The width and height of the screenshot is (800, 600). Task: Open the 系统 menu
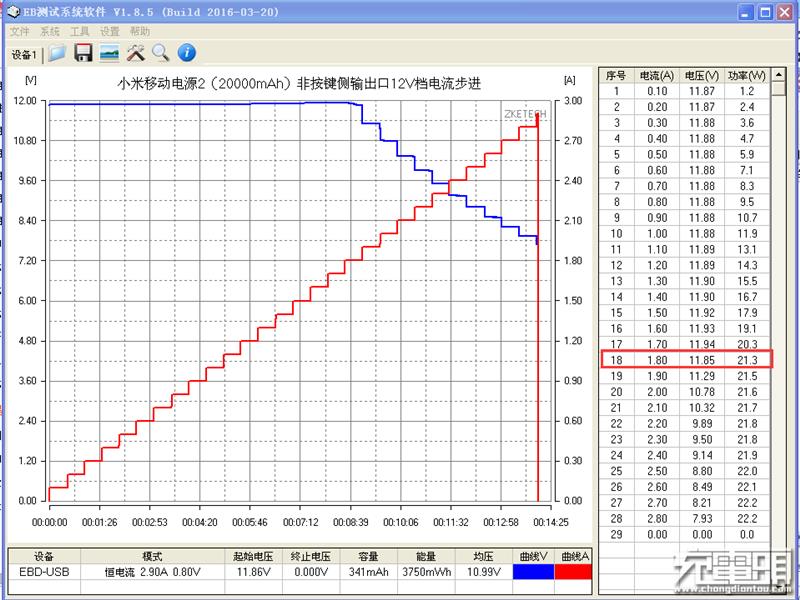(x=50, y=32)
